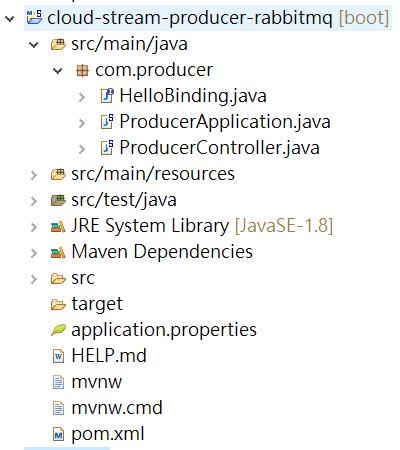Click the HelloBinding.java interface file icon

click(107, 96)
